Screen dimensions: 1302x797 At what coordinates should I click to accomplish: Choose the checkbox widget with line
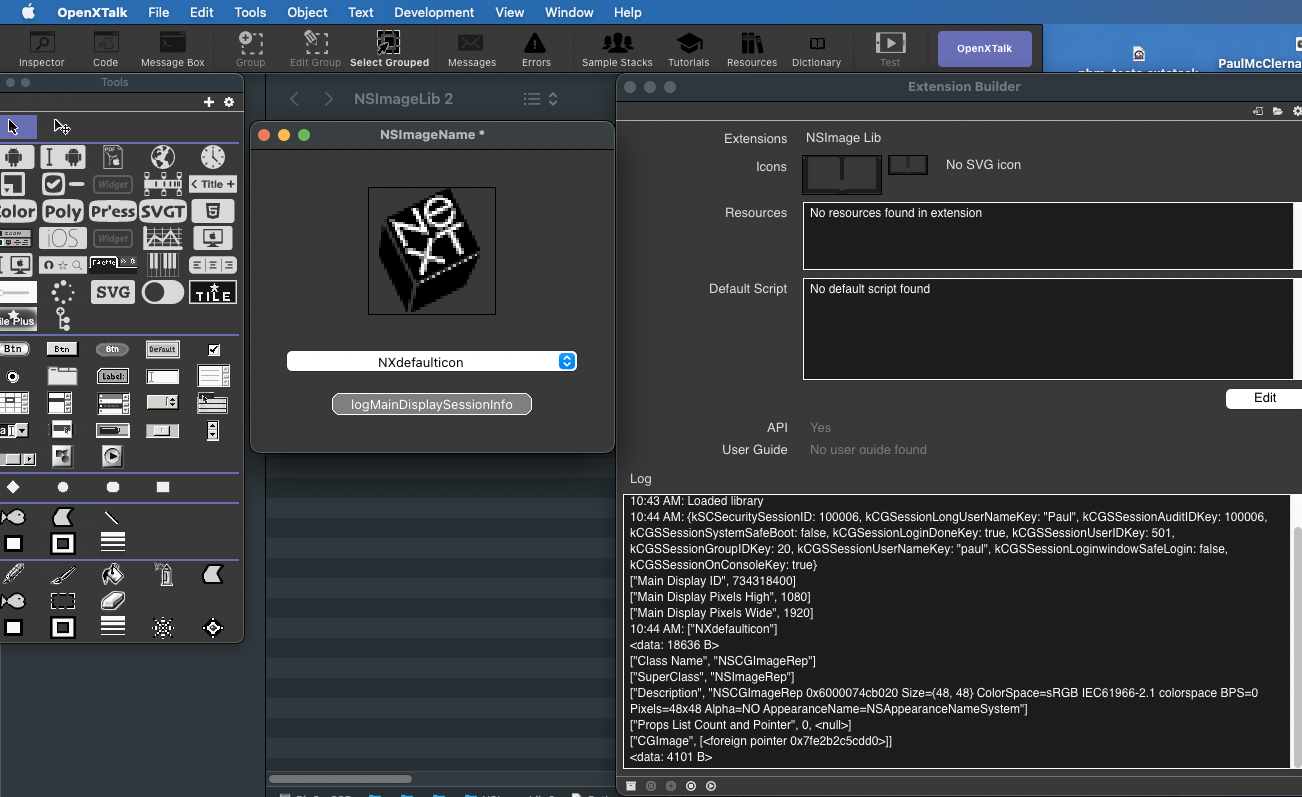coord(63,184)
